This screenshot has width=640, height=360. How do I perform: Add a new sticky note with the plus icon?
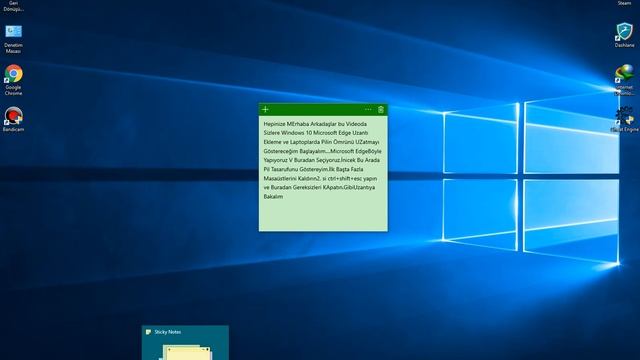click(266, 109)
